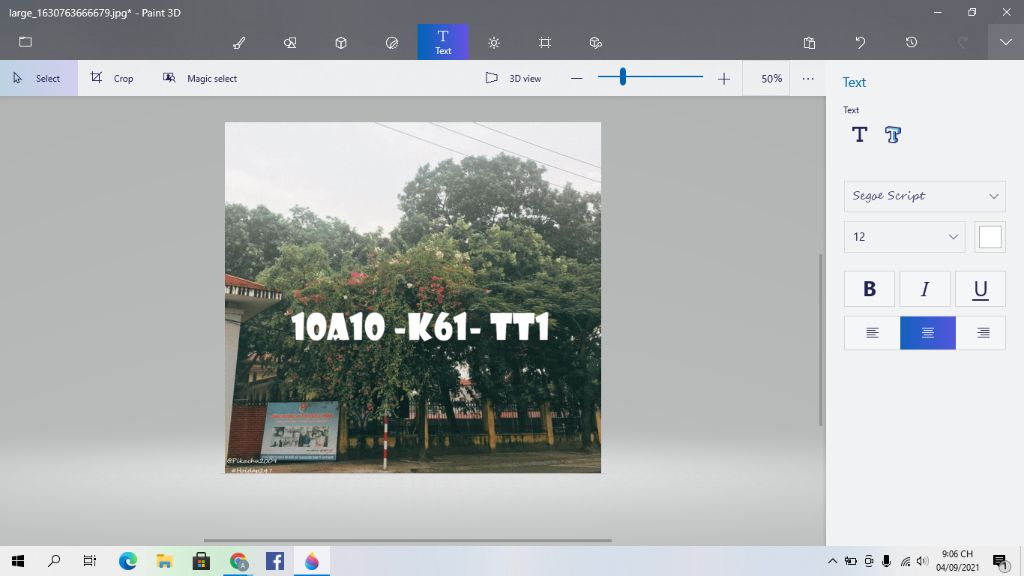
Task: Toggle italic text formatting
Action: tap(924, 288)
